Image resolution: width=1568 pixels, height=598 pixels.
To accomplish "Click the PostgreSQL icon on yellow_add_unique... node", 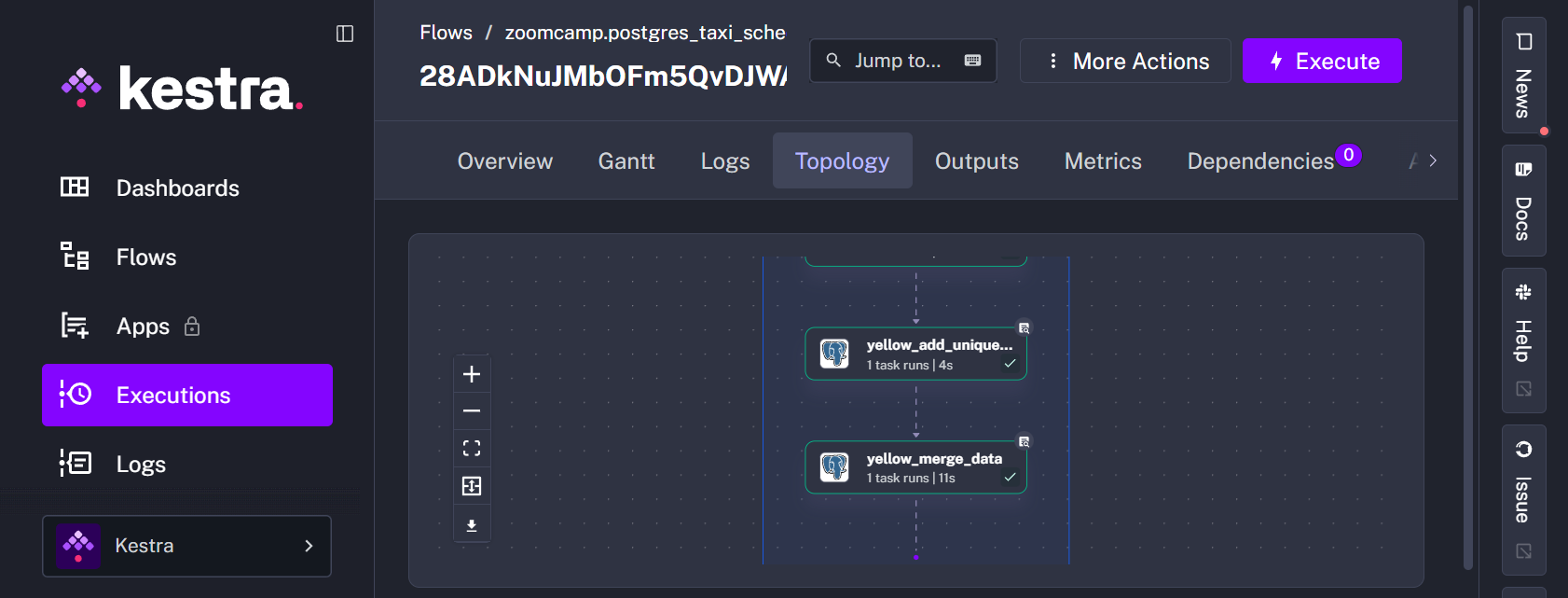I will (834, 354).
